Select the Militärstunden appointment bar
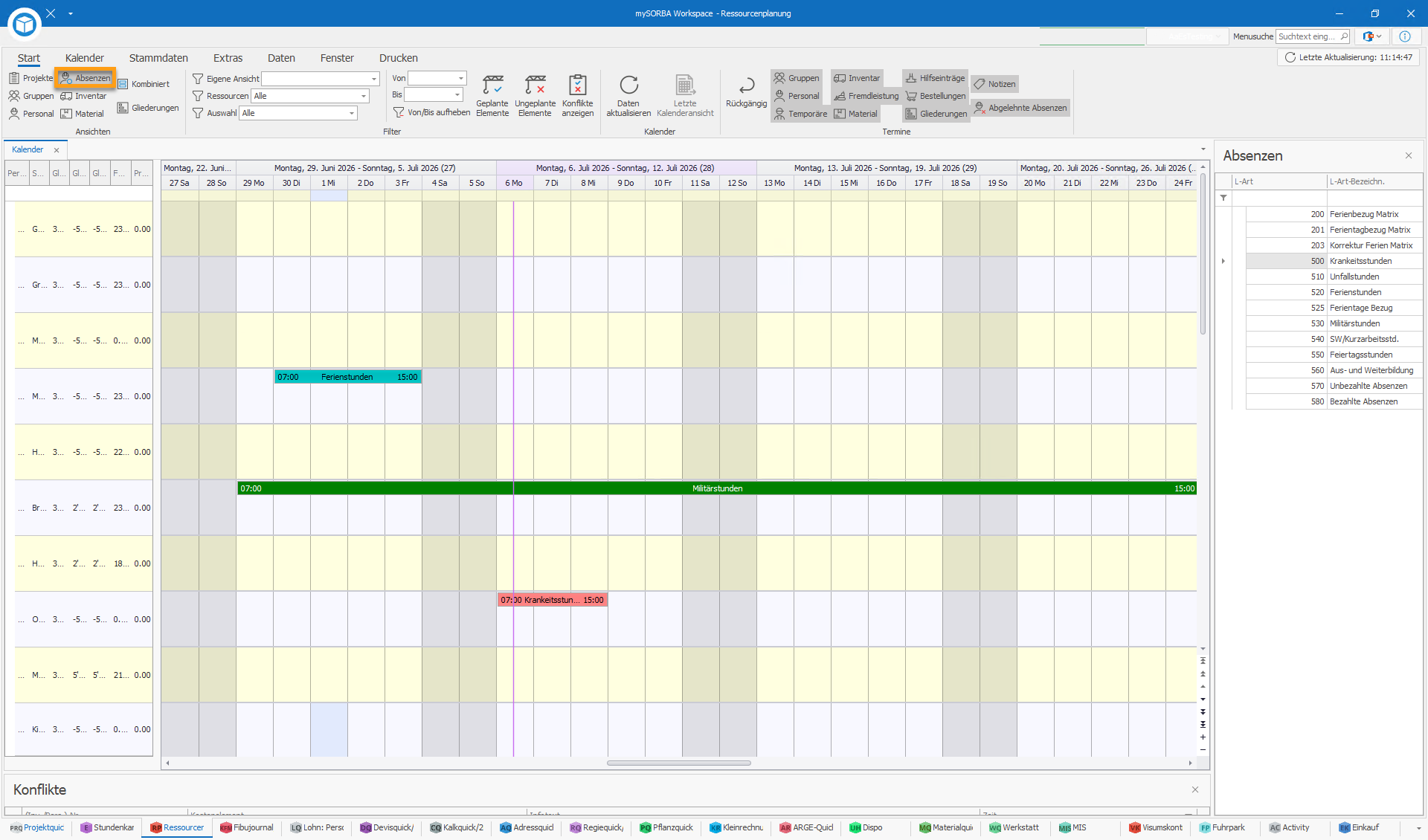 [717, 488]
